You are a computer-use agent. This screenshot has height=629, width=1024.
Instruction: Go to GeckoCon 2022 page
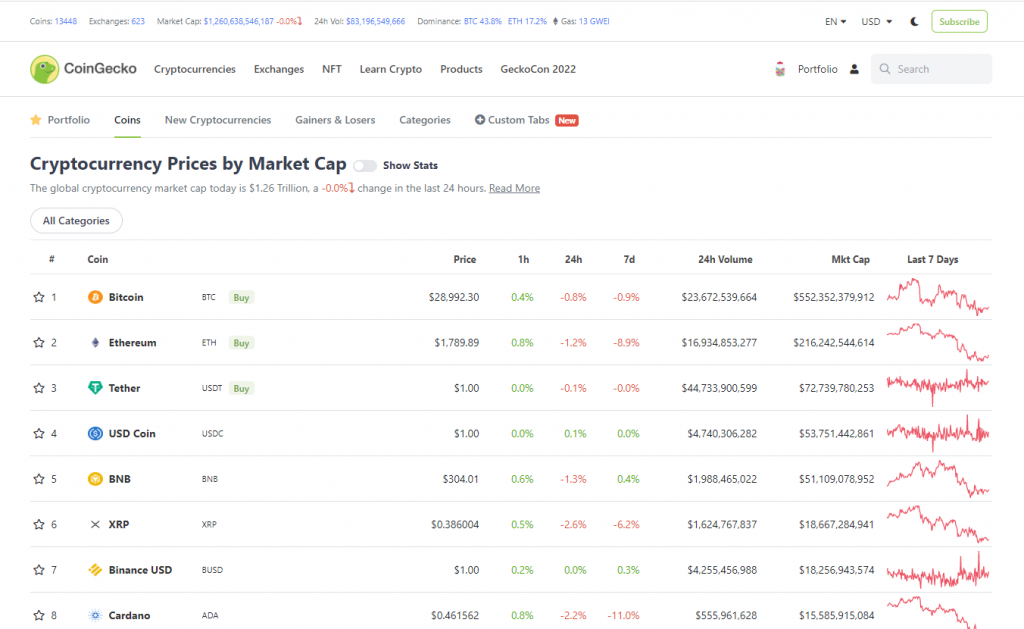[538, 69]
